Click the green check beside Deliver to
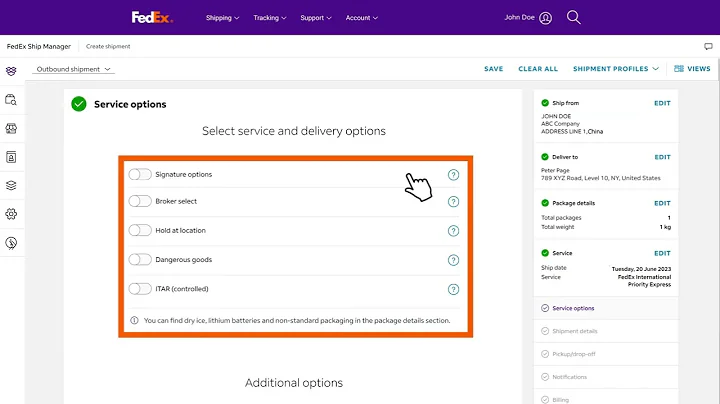 pyautogui.click(x=545, y=157)
